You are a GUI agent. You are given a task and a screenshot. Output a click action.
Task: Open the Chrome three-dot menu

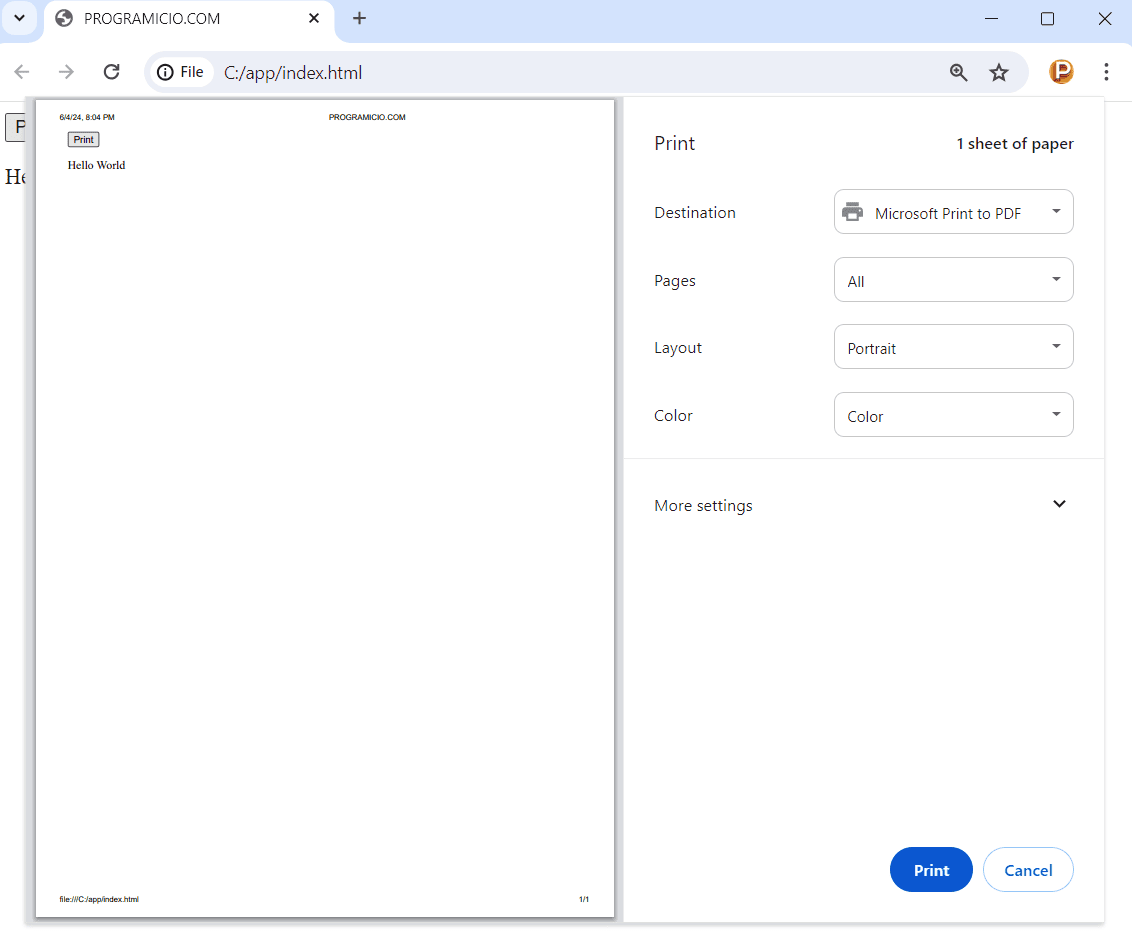[1106, 71]
